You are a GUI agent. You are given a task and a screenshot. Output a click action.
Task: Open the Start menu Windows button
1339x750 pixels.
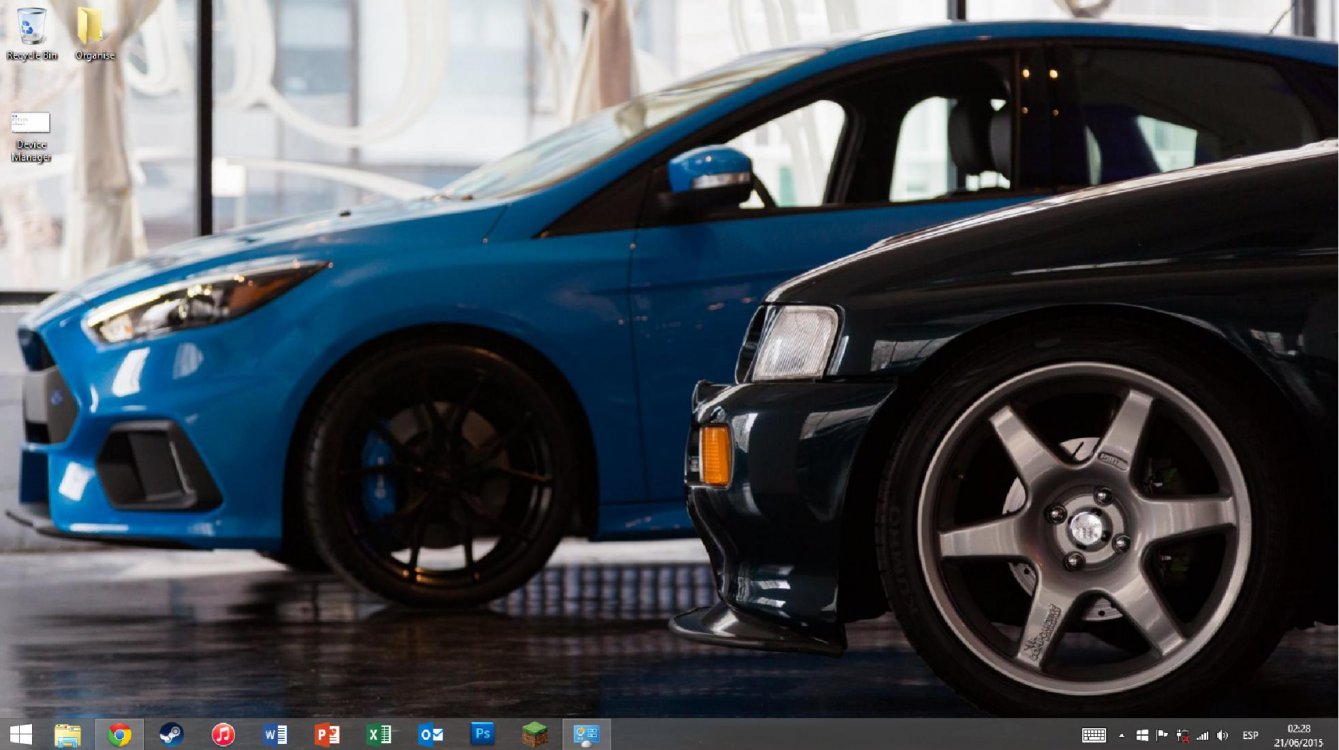tap(20, 735)
